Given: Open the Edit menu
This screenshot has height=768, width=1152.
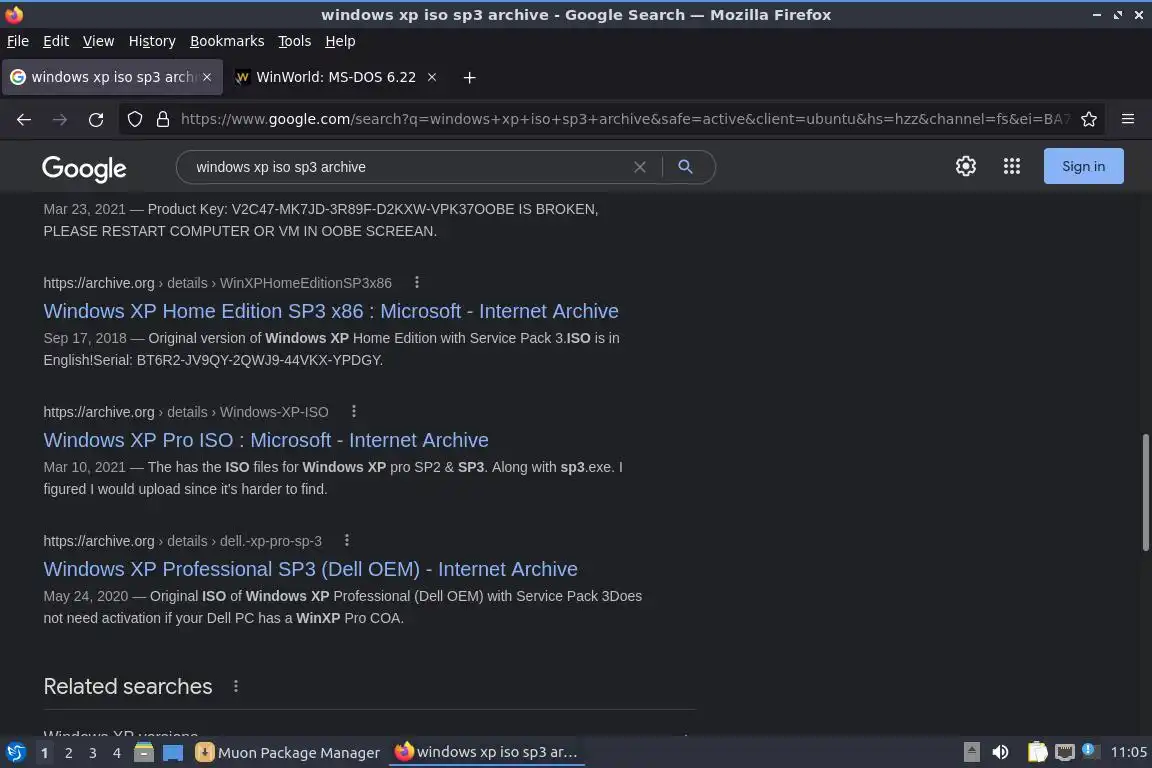Looking at the screenshot, I should [x=56, y=41].
